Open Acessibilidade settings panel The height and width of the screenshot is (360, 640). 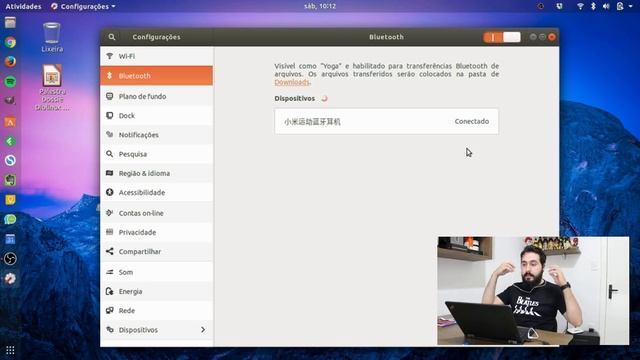point(156,192)
